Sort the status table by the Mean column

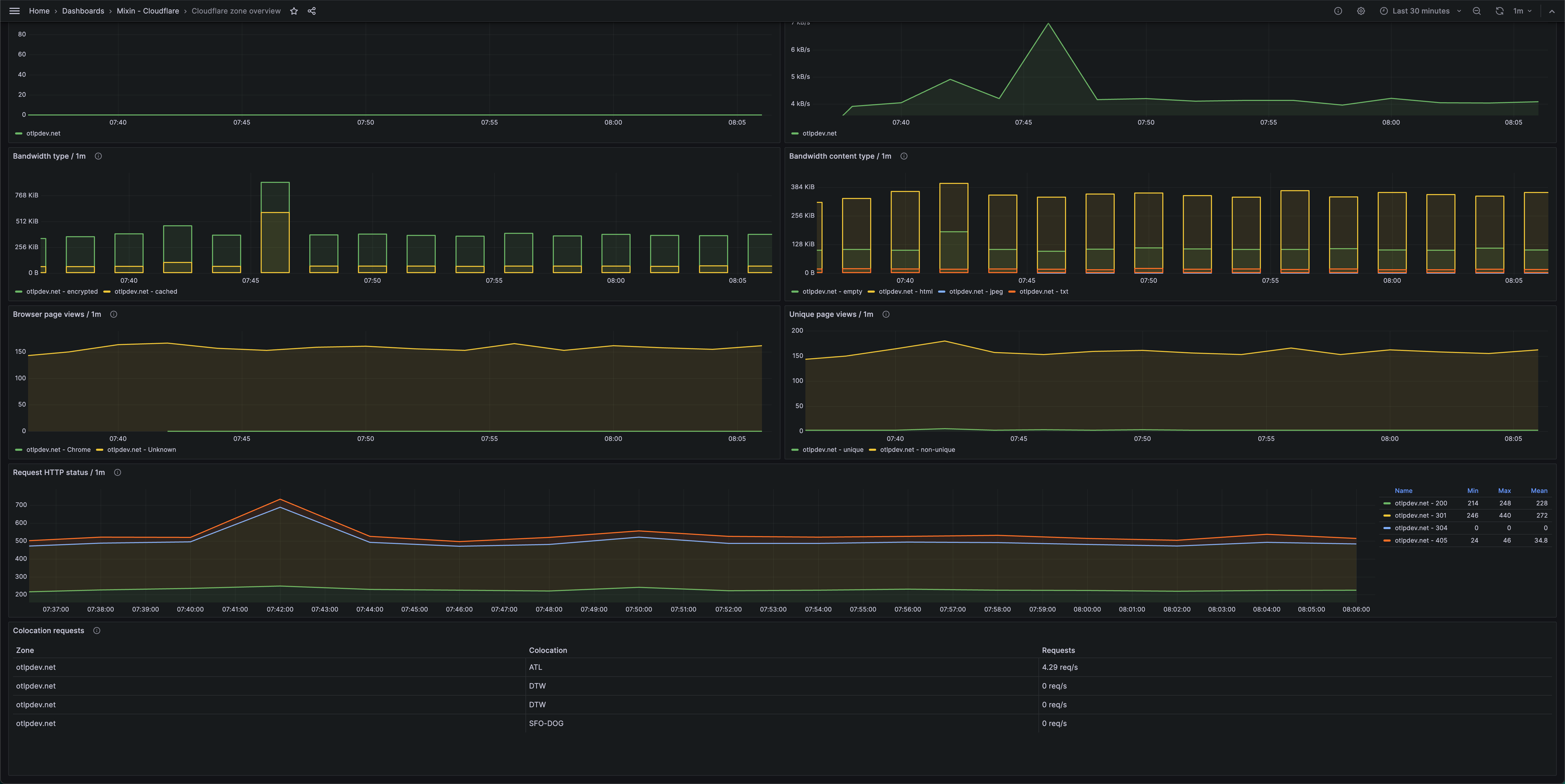pos(1540,491)
